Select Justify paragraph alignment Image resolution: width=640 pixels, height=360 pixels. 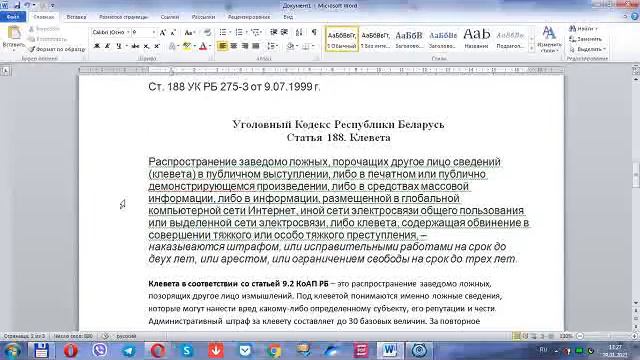click(256, 46)
